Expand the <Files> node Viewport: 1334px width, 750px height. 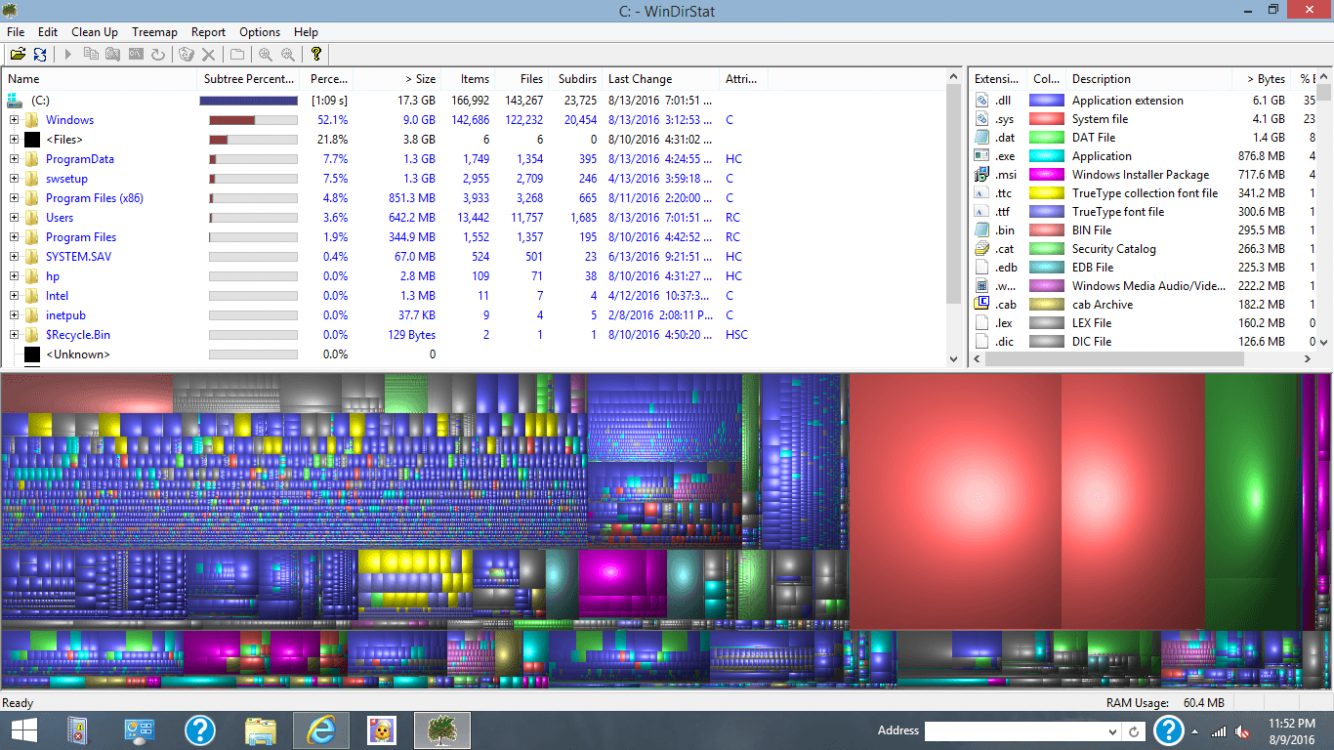pos(14,140)
